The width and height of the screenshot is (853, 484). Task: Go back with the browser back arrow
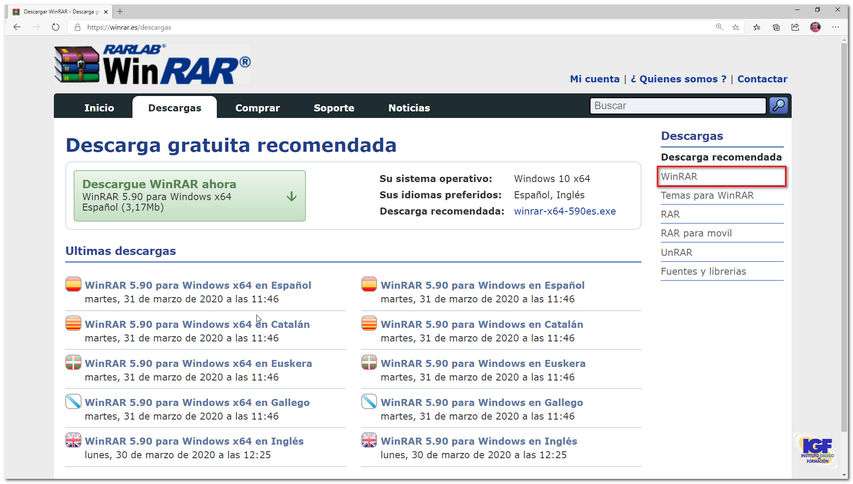17,27
